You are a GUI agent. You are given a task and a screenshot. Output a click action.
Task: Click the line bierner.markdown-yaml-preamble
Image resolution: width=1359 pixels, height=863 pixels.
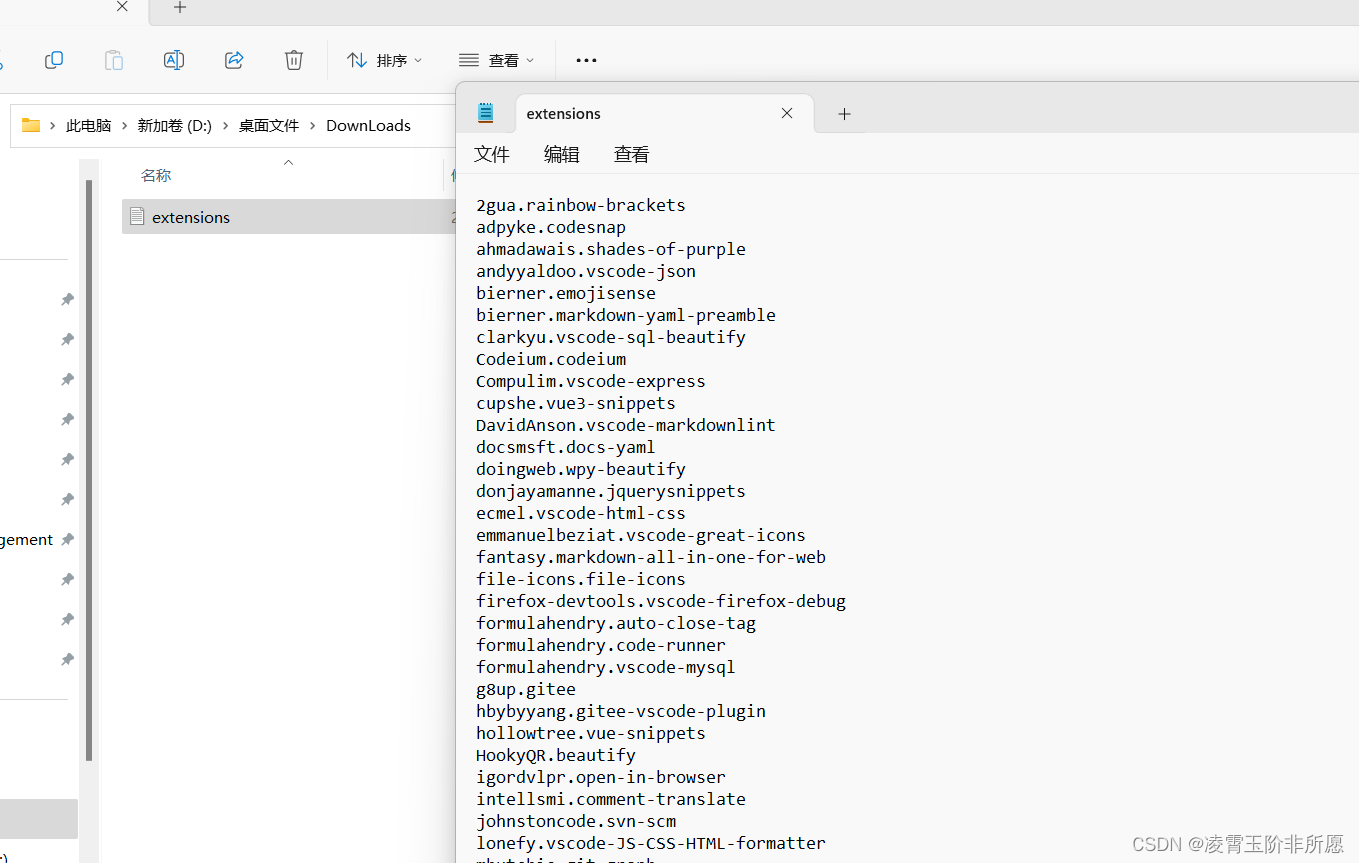626,315
